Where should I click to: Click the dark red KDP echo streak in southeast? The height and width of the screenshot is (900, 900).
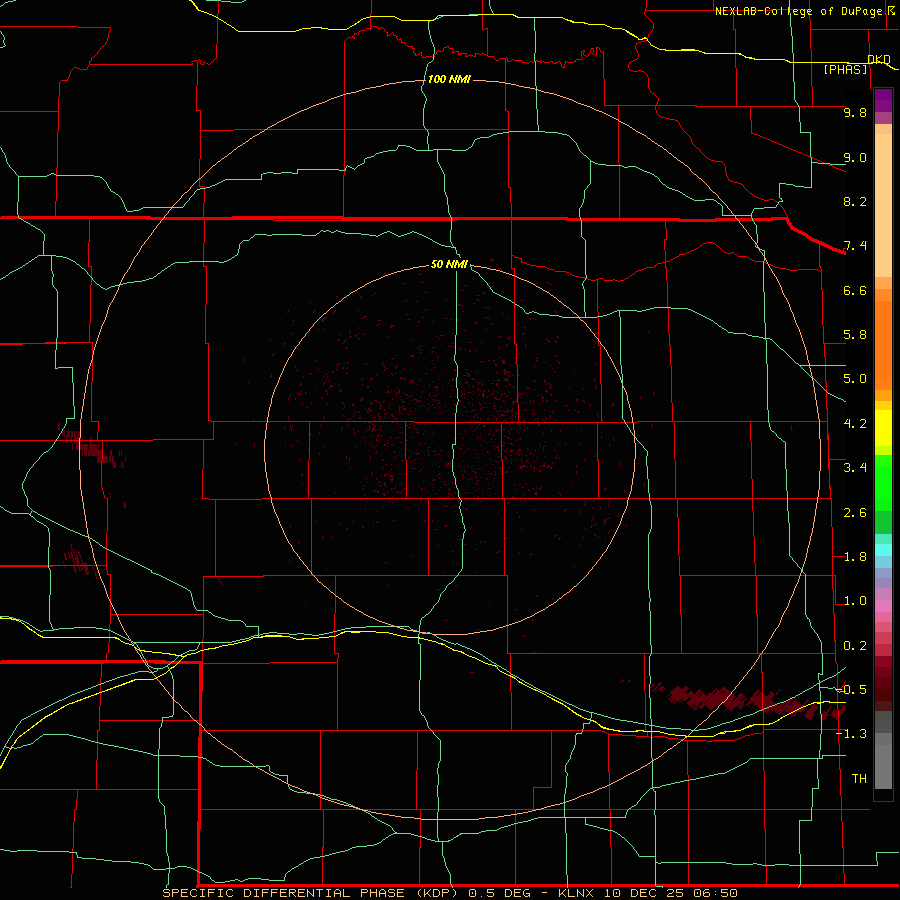pos(749,701)
